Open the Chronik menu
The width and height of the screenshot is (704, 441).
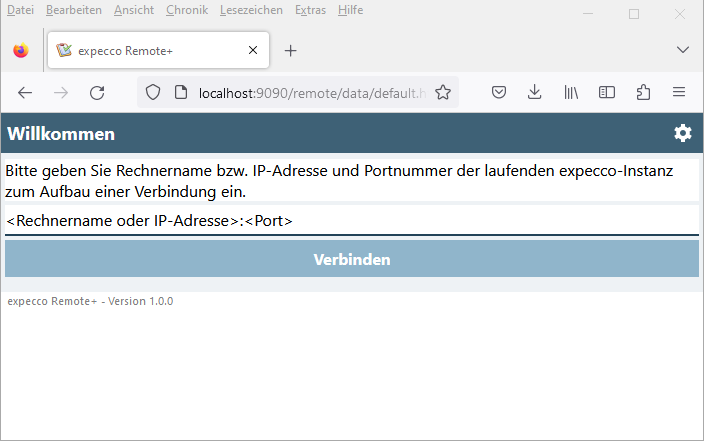[x=187, y=10]
